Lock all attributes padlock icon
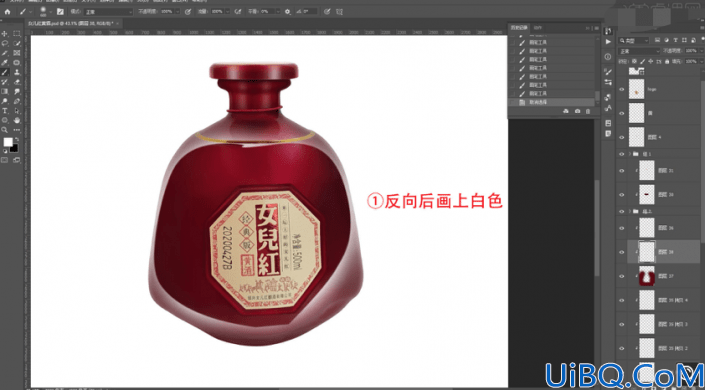This screenshot has width=705, height=390. click(x=667, y=62)
